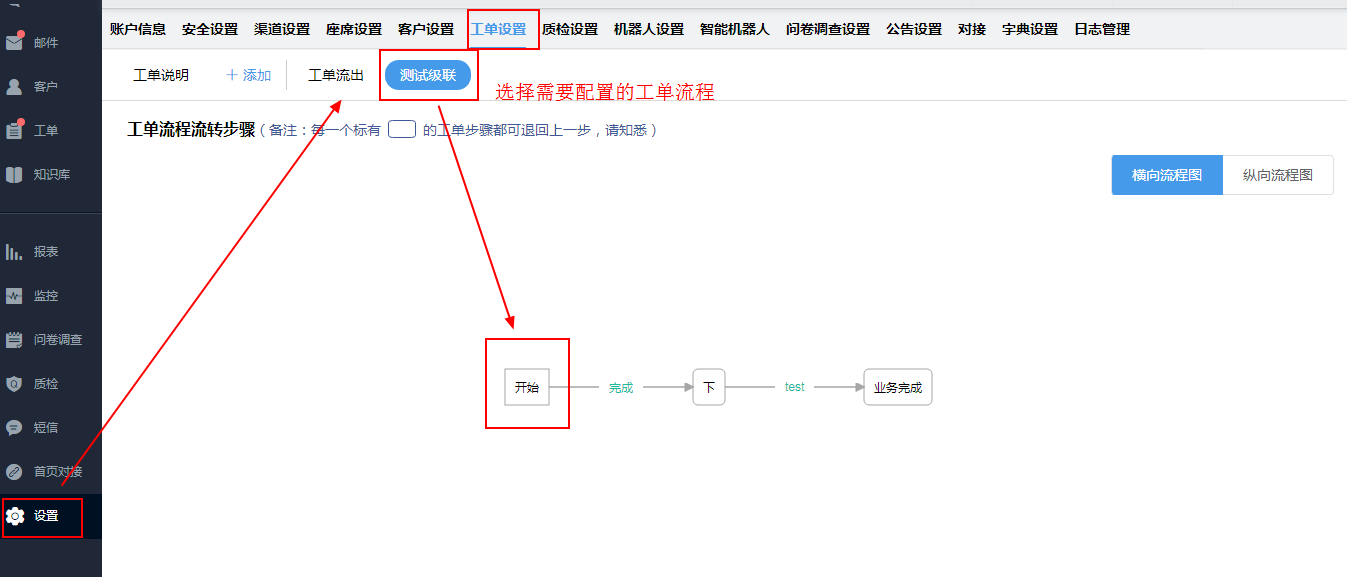The height and width of the screenshot is (577, 1347).
Task: Switch to 横向流程图 view
Action: 1167,175
